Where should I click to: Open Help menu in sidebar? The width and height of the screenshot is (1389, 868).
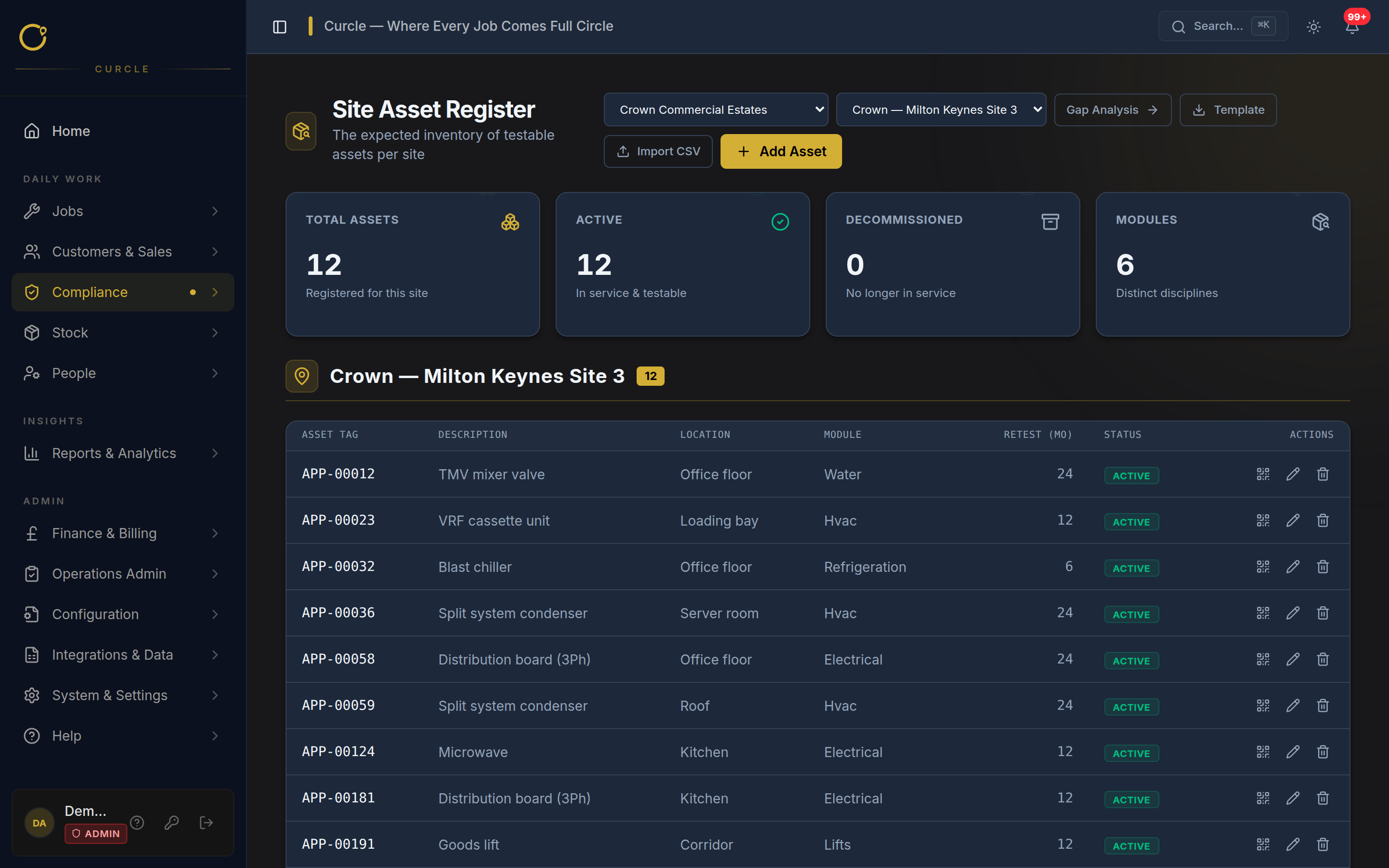pos(123,736)
